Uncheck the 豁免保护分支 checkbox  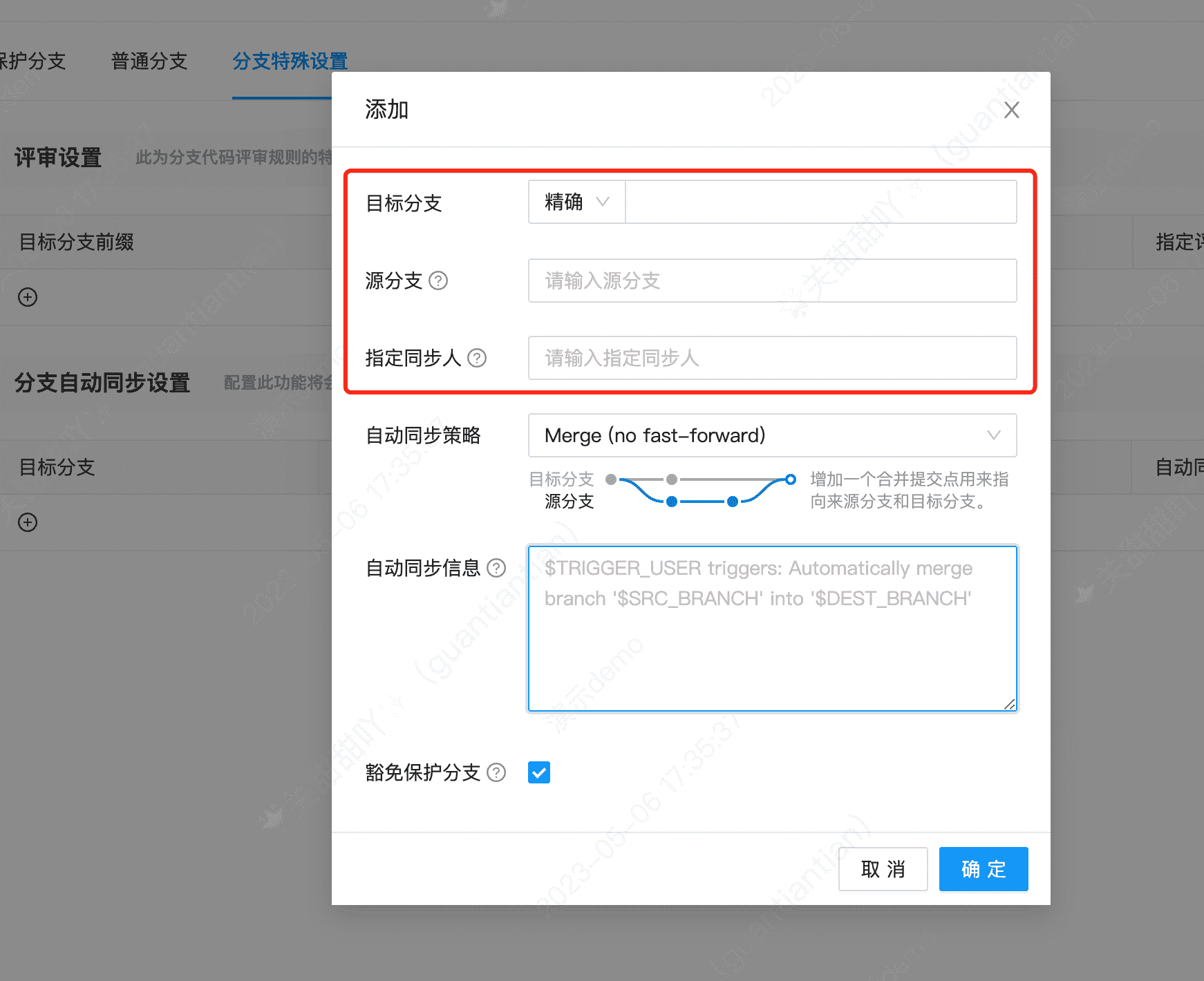coord(538,772)
